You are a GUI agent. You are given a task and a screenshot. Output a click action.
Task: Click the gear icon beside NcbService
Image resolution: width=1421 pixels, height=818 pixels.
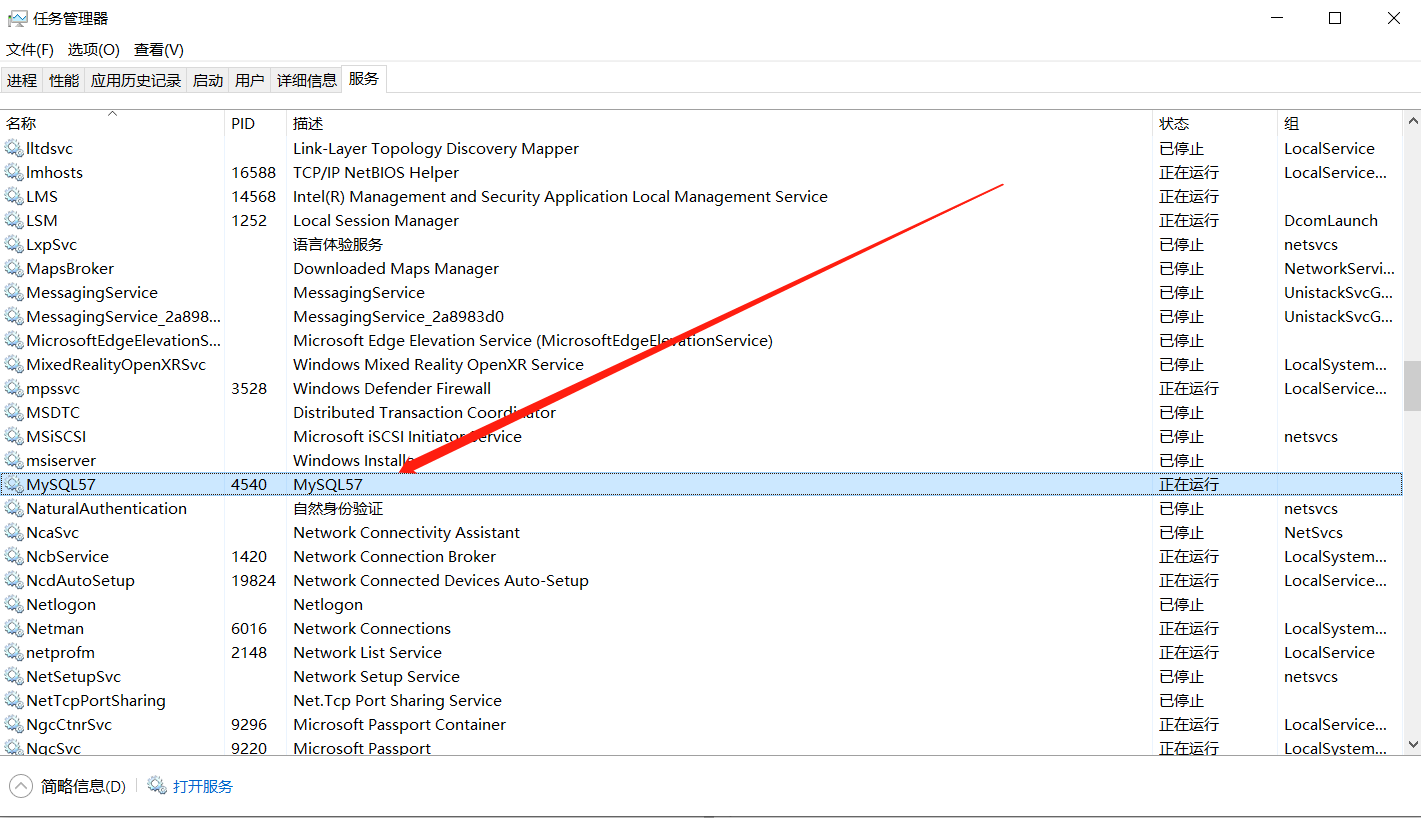13,556
